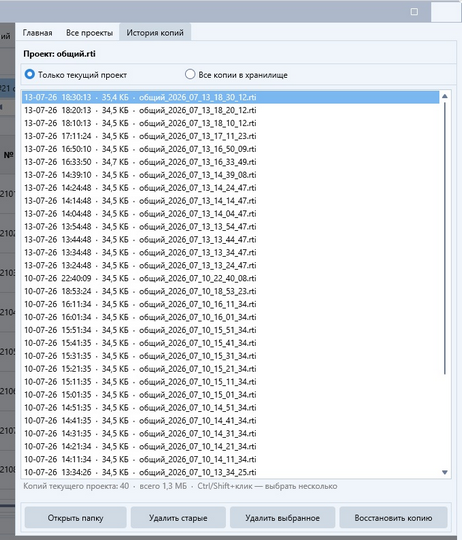Select backup entry from 13-07-26 16:33:50
462x540 pixels.
[230, 162]
